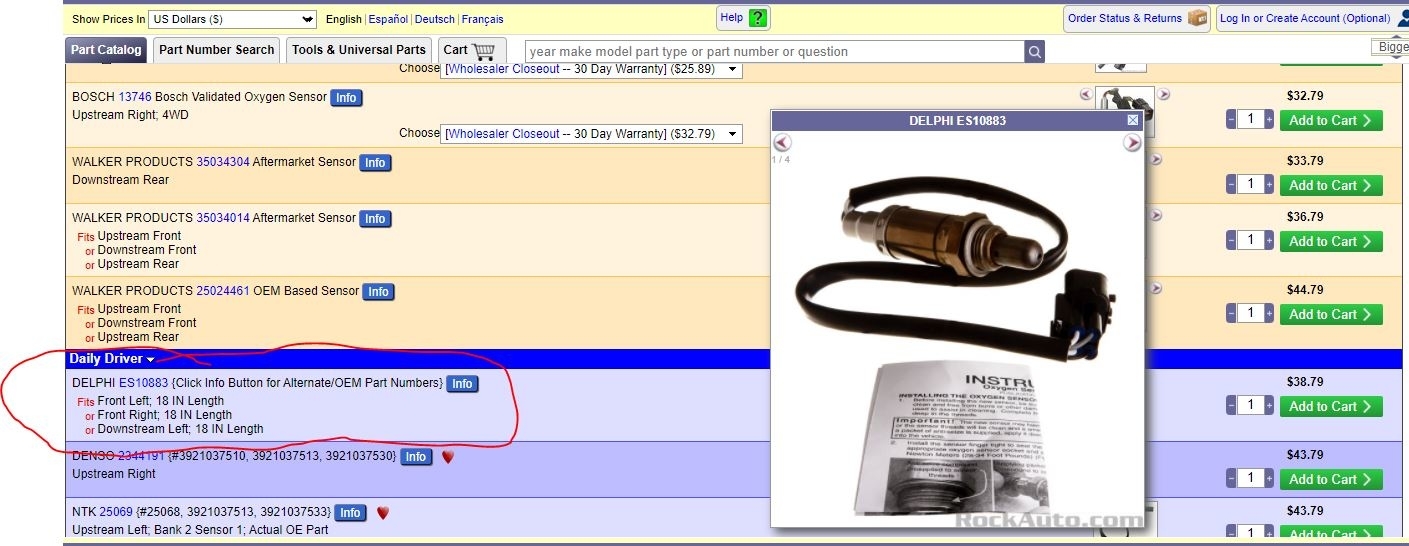Open Tools & Universal Parts tab
Screen dimensions: 1409x546
point(359,50)
